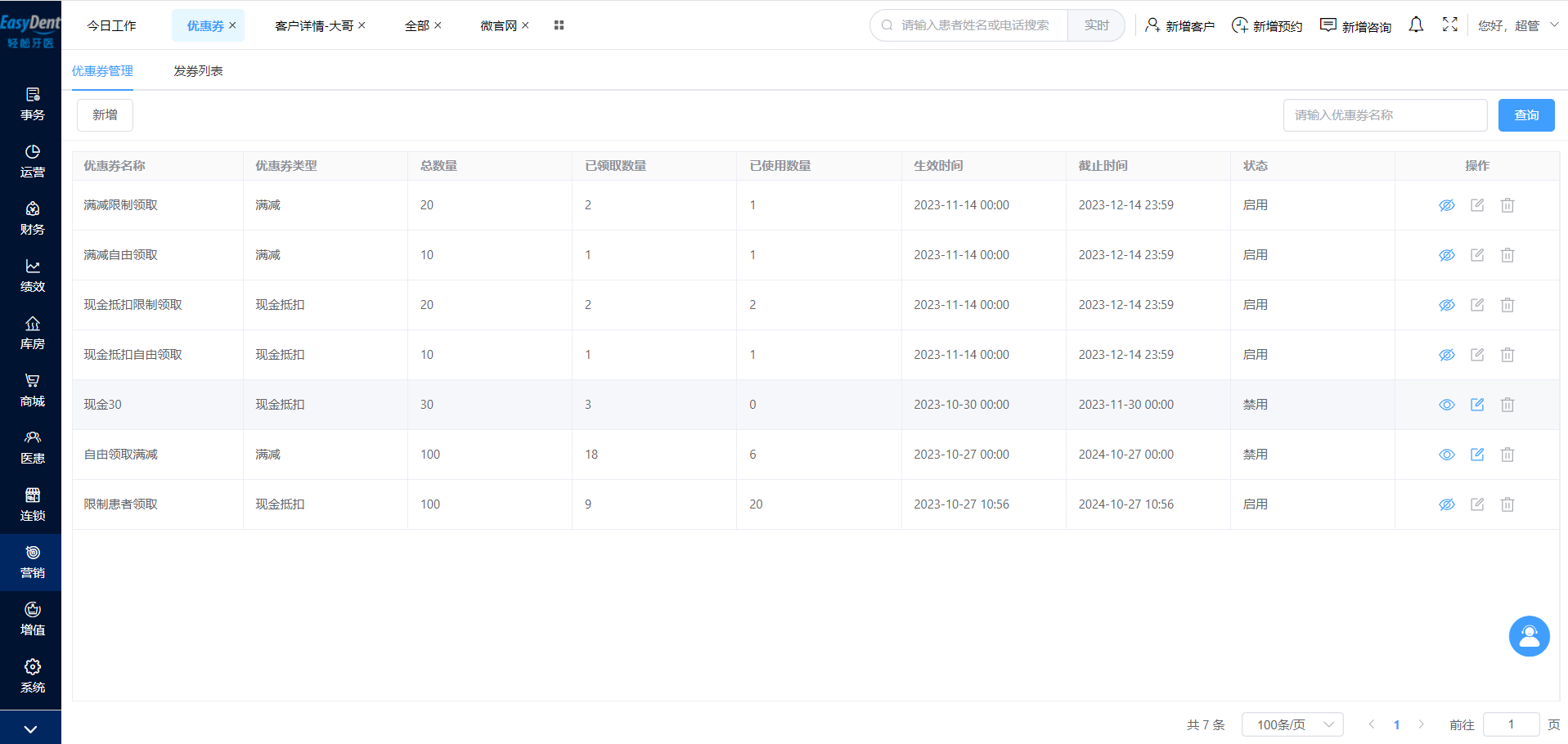Click the 新增 coupon button
The image size is (1568, 744).
(105, 115)
